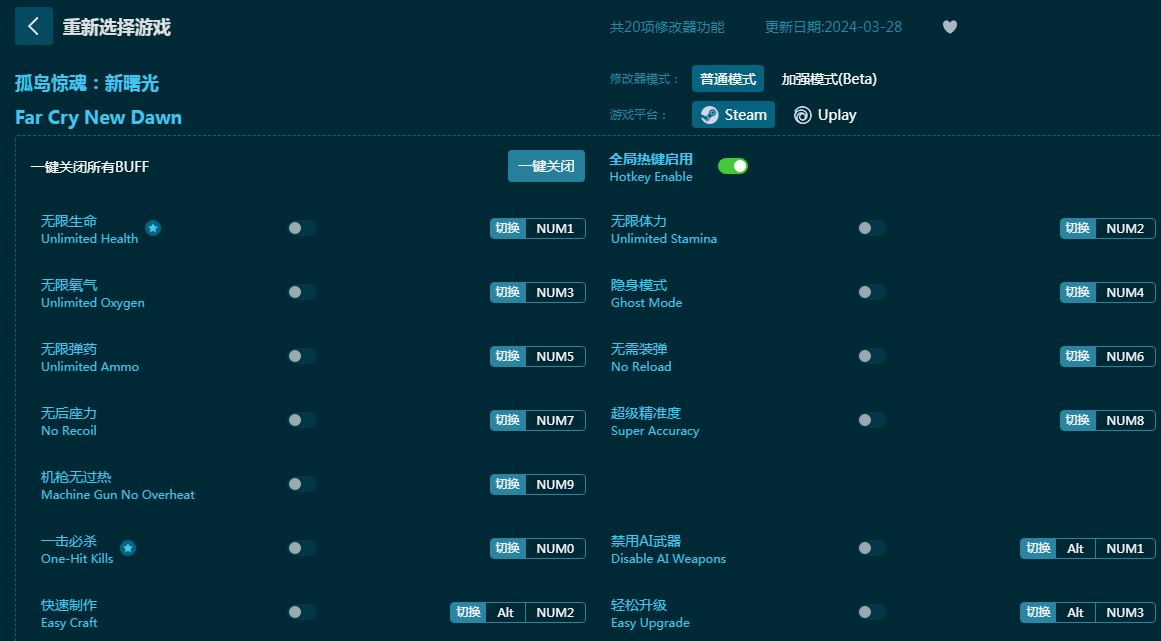
Task: Click 切换 button for One-Hit Kills hotkey
Action: [x=508, y=548]
